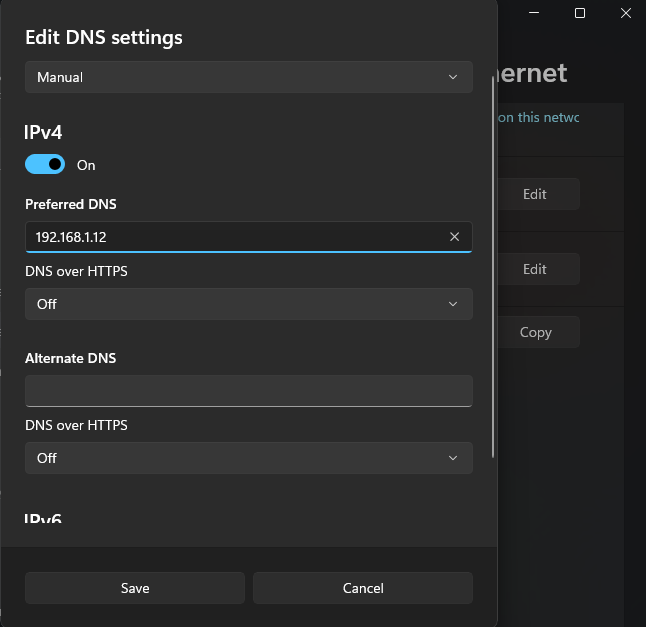Save the DNS settings
This screenshot has width=646, height=627.
[135, 588]
